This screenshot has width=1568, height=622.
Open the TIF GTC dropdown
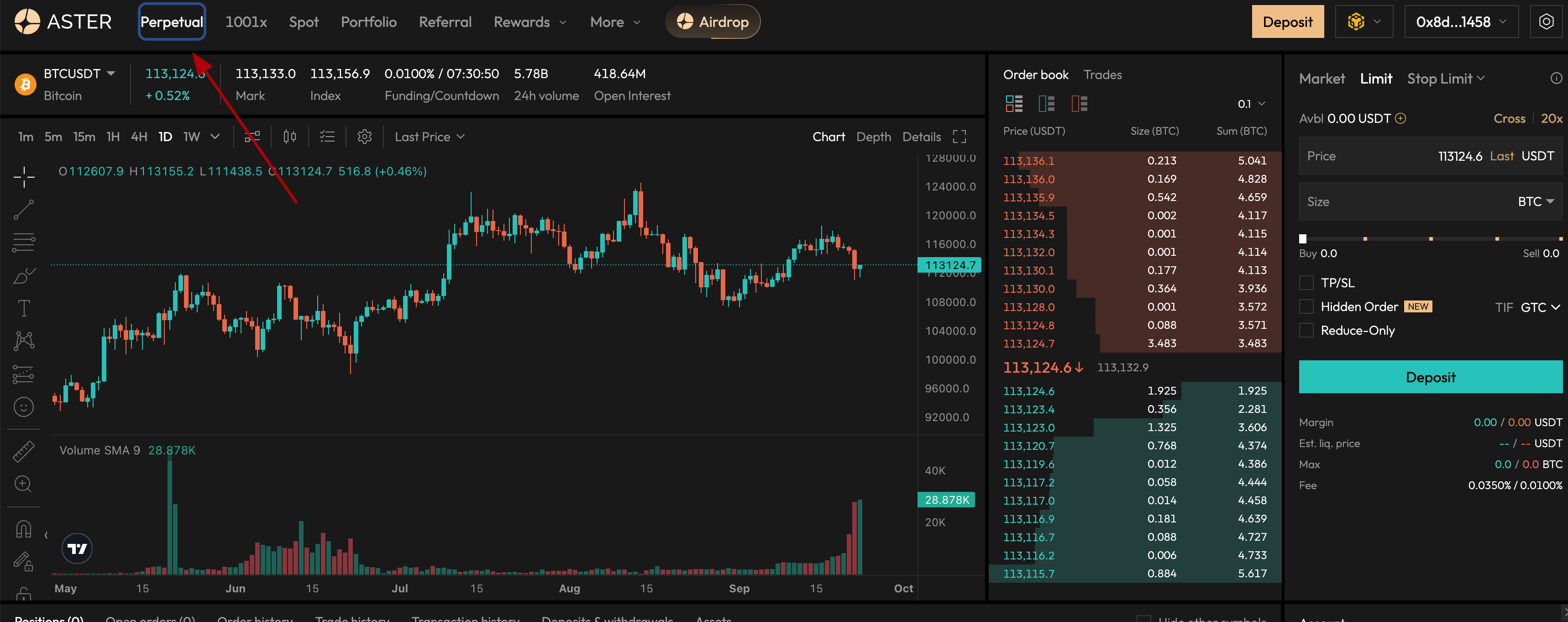[1539, 307]
